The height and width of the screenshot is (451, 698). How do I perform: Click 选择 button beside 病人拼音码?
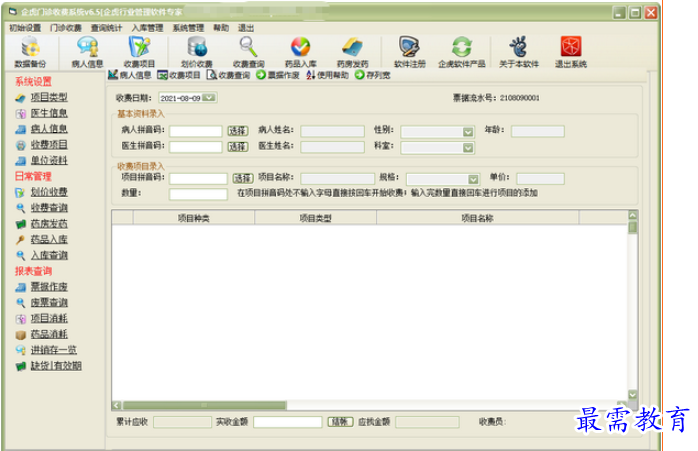coord(238,131)
